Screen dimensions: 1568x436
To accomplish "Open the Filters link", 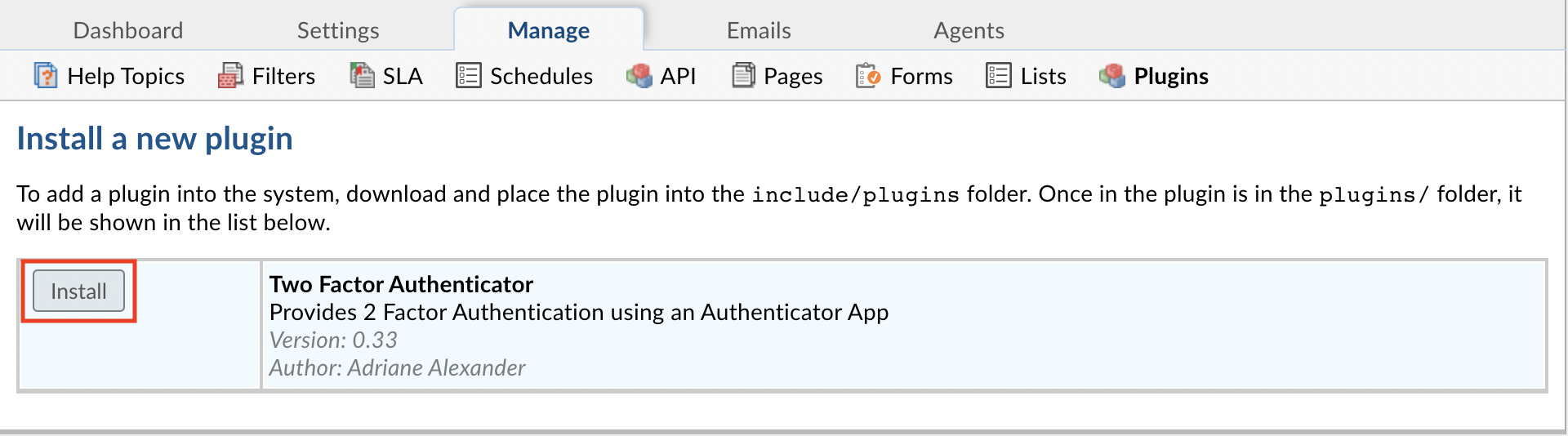I will pyautogui.click(x=283, y=76).
